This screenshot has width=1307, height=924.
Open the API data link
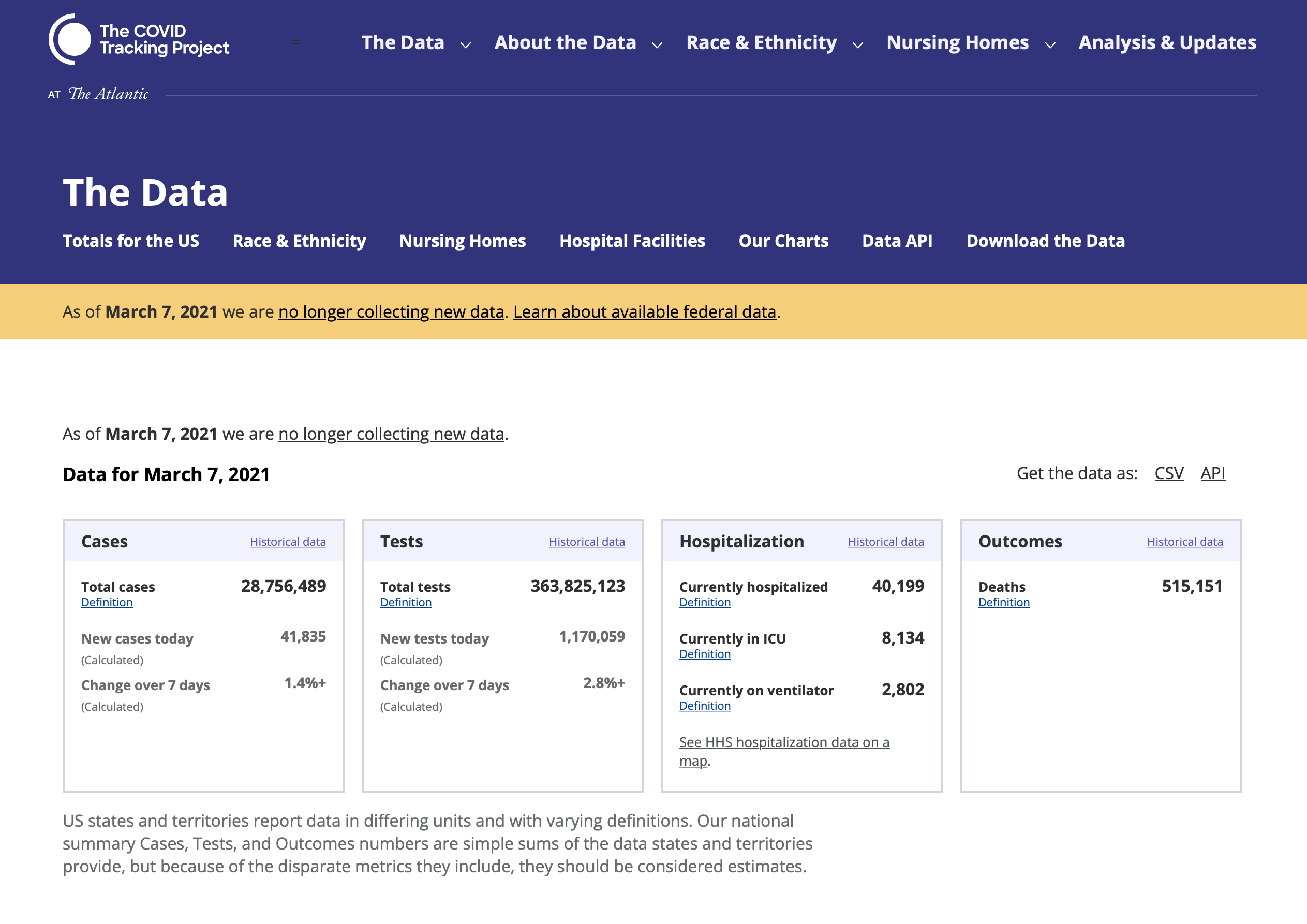coord(1212,473)
